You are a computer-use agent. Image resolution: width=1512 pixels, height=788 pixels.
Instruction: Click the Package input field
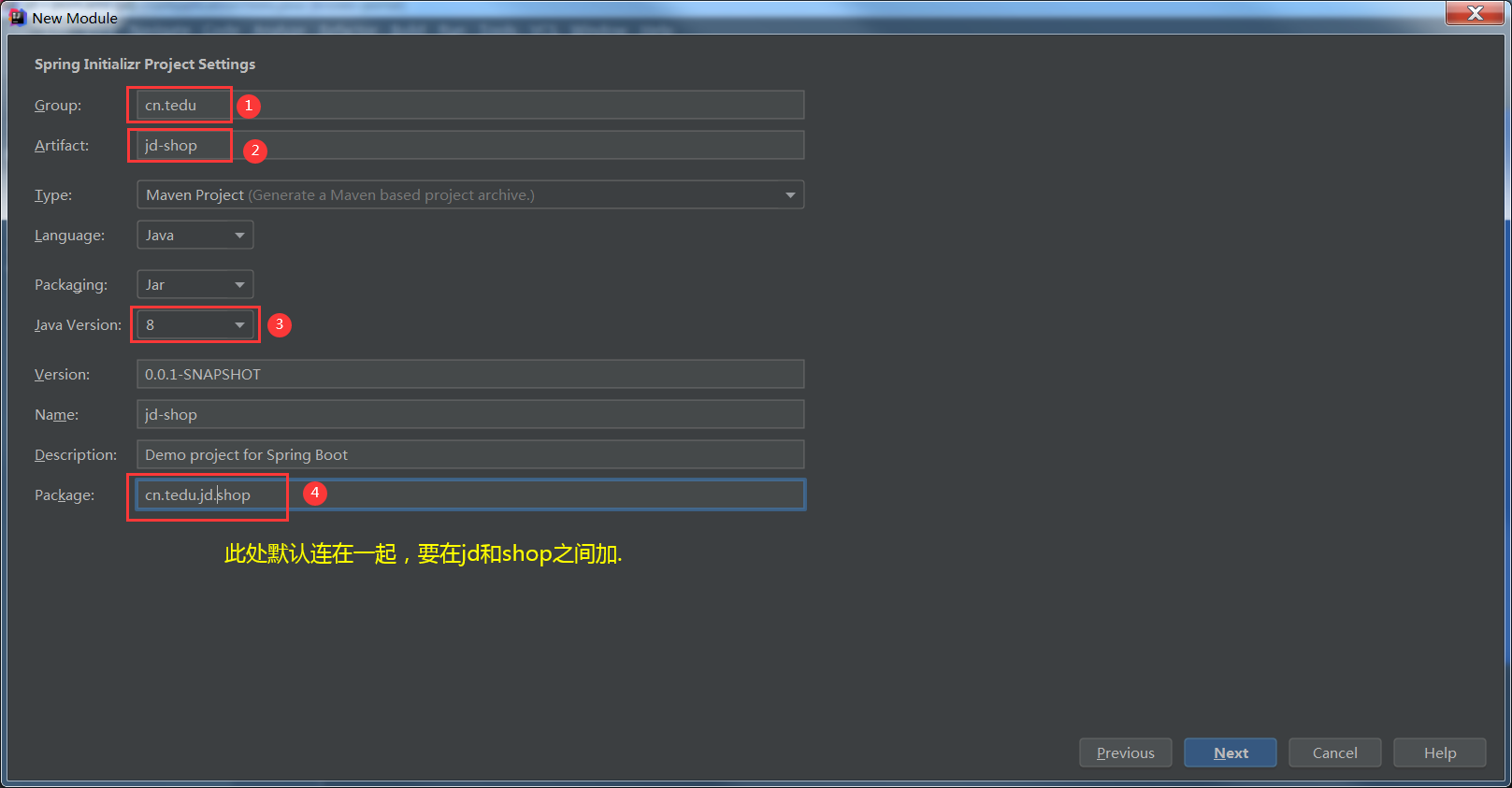[470, 494]
